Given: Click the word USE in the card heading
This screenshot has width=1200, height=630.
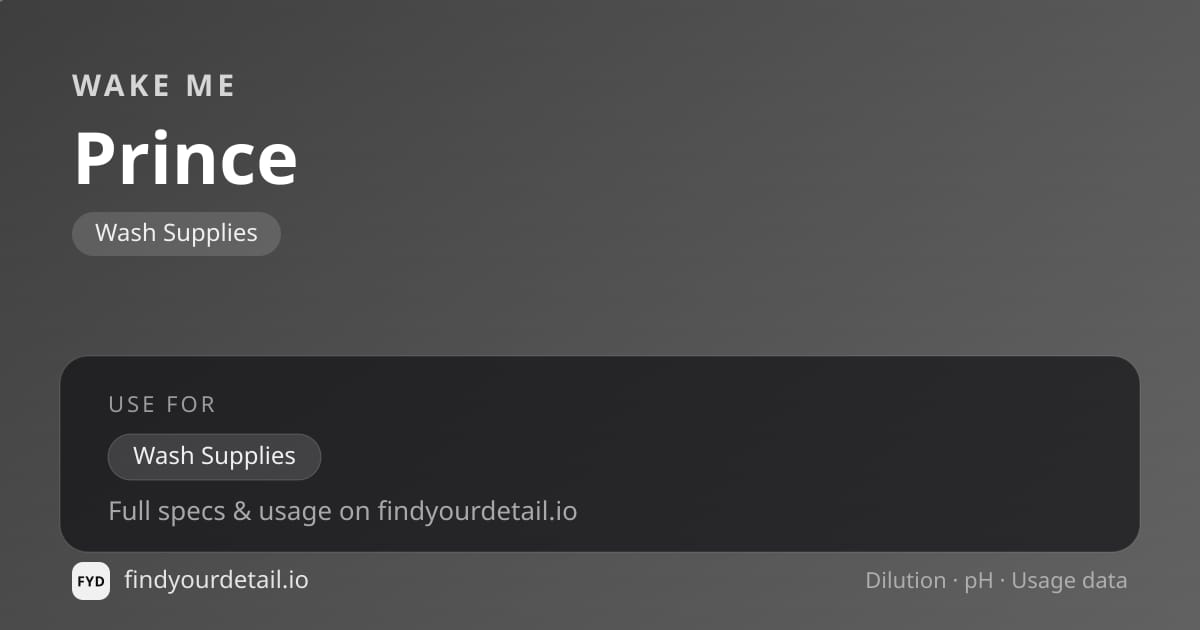Looking at the screenshot, I should [132, 404].
